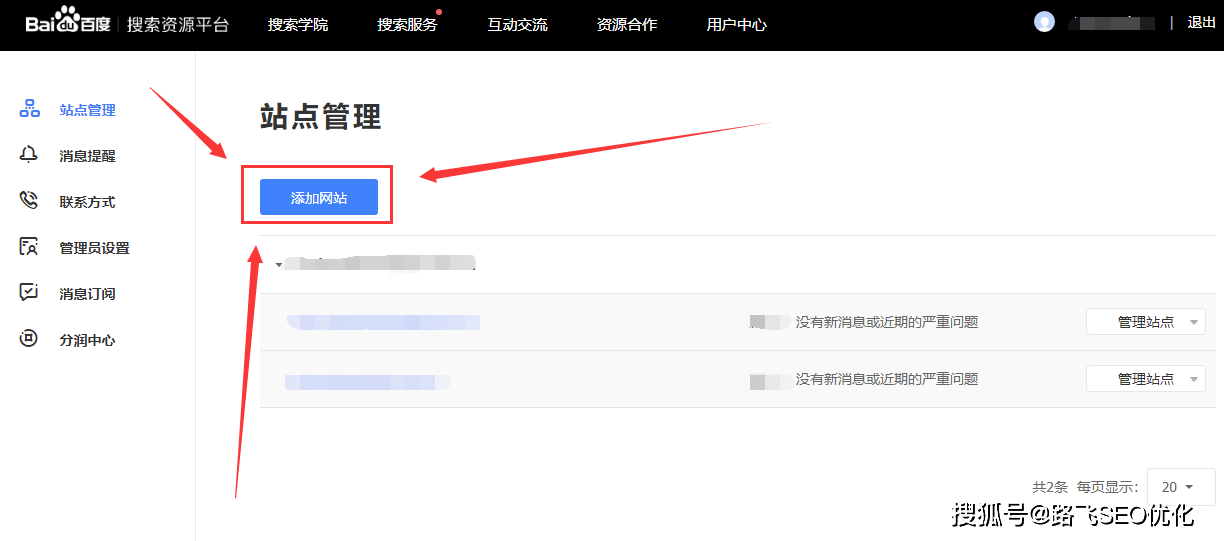Screen dimensions: 1224x541
Task: Click the 管理员设置 sidebar icon
Action: 29,247
